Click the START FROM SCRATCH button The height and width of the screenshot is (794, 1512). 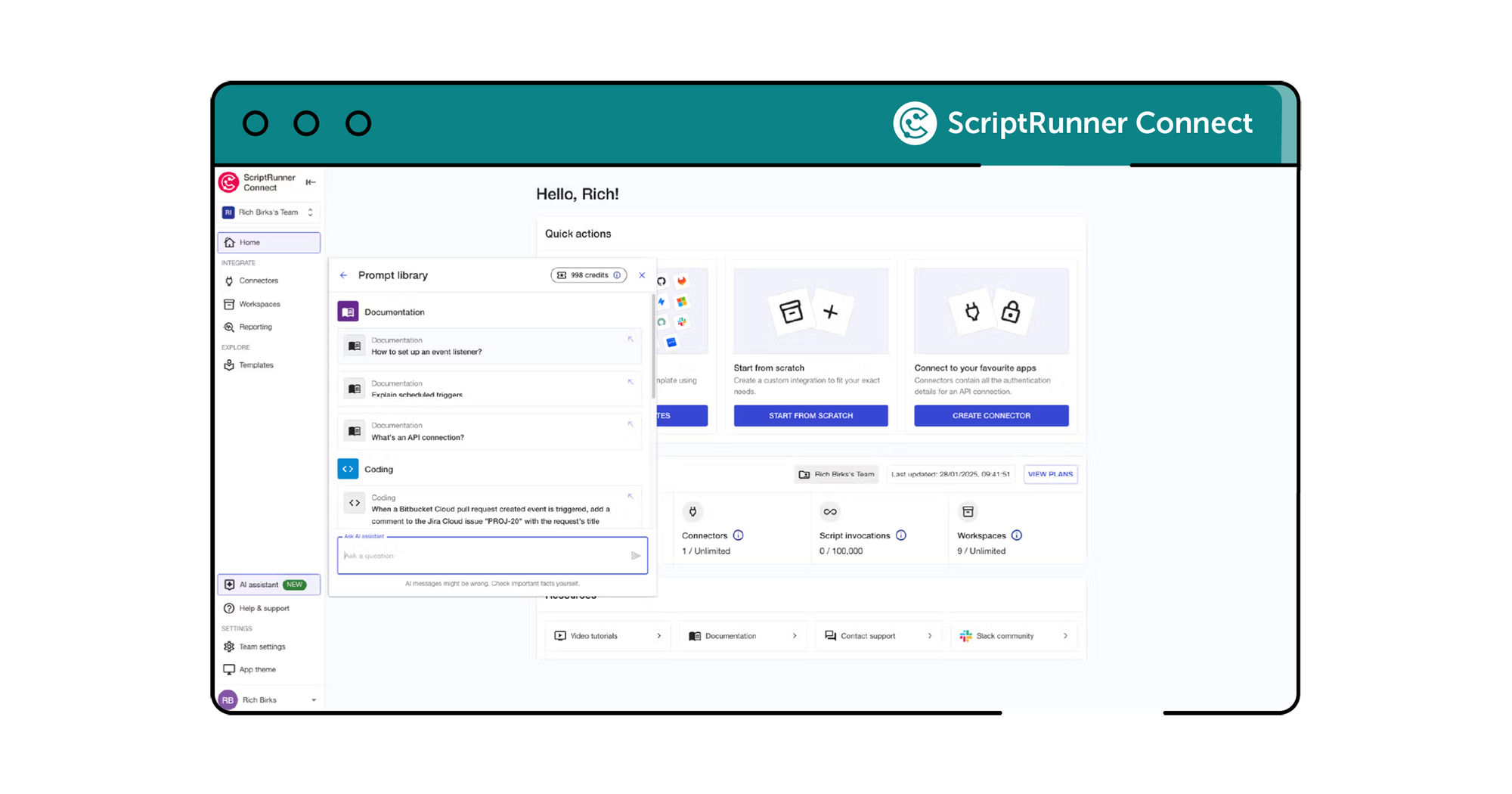(810, 416)
